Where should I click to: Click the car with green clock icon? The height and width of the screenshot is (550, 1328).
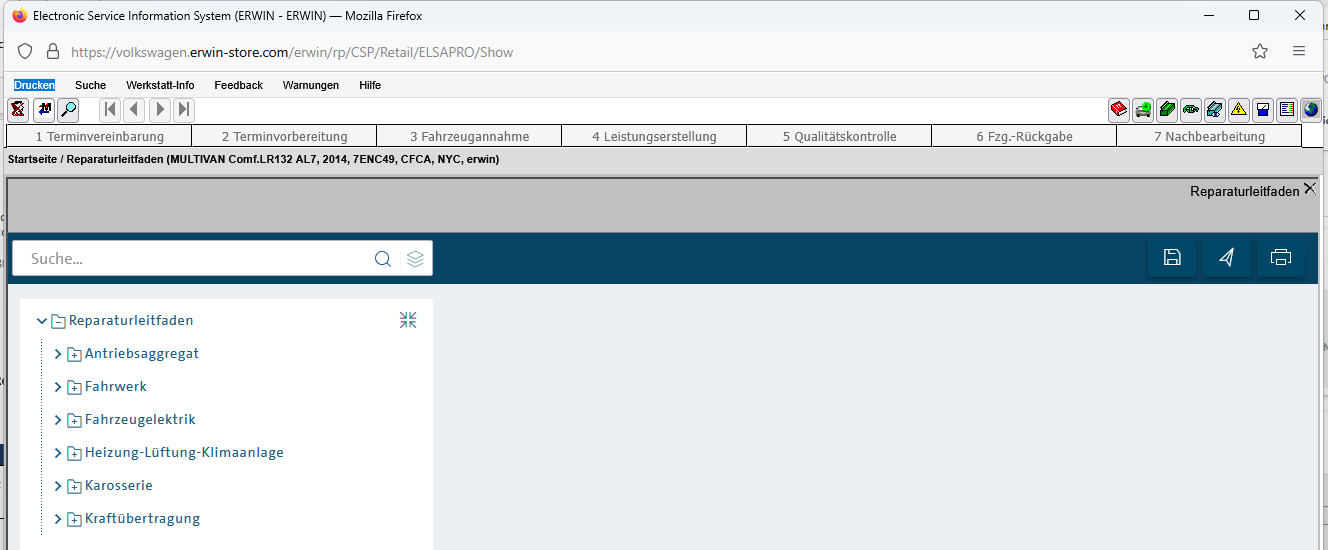tap(1143, 110)
